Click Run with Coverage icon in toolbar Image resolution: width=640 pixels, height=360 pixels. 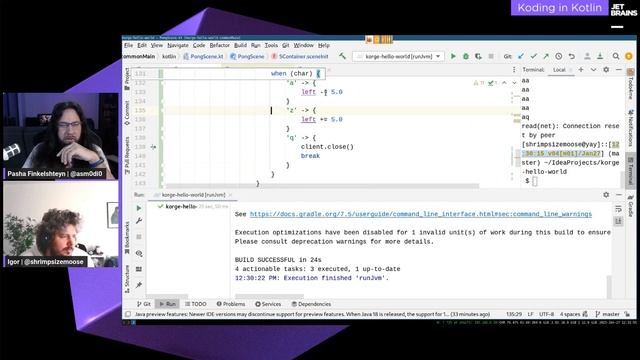click(478, 56)
